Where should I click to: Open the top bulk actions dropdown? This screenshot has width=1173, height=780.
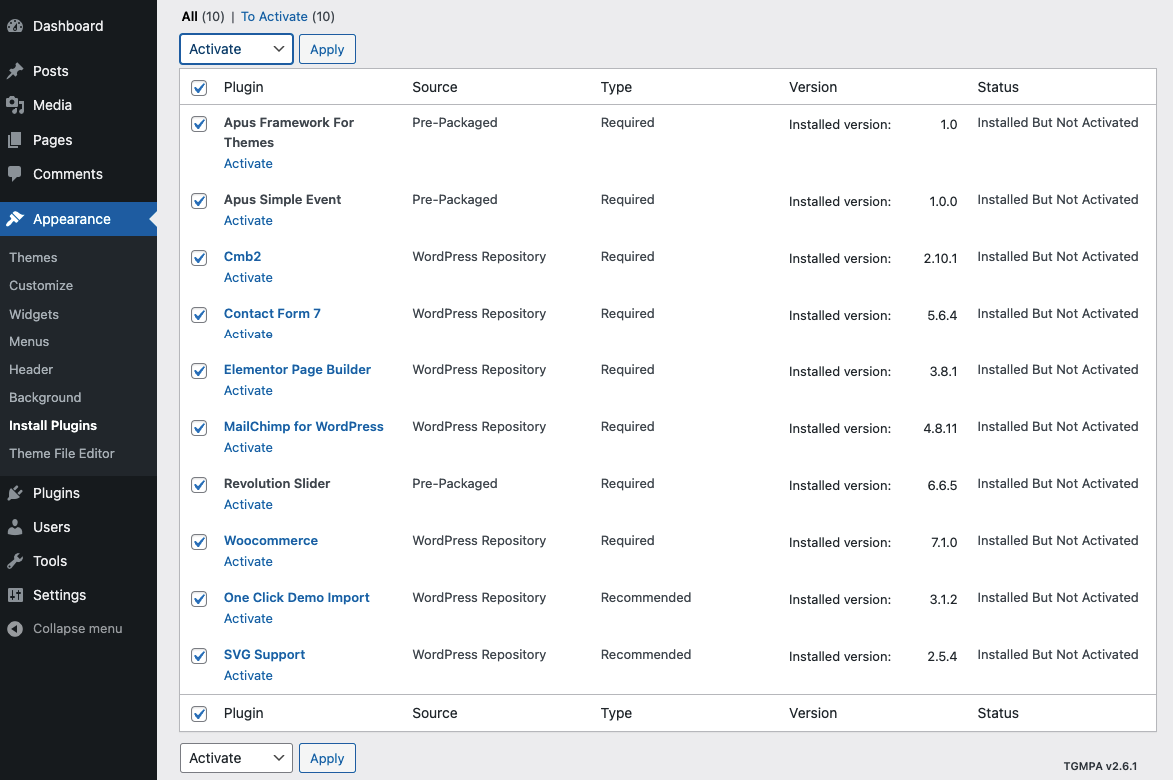click(236, 49)
